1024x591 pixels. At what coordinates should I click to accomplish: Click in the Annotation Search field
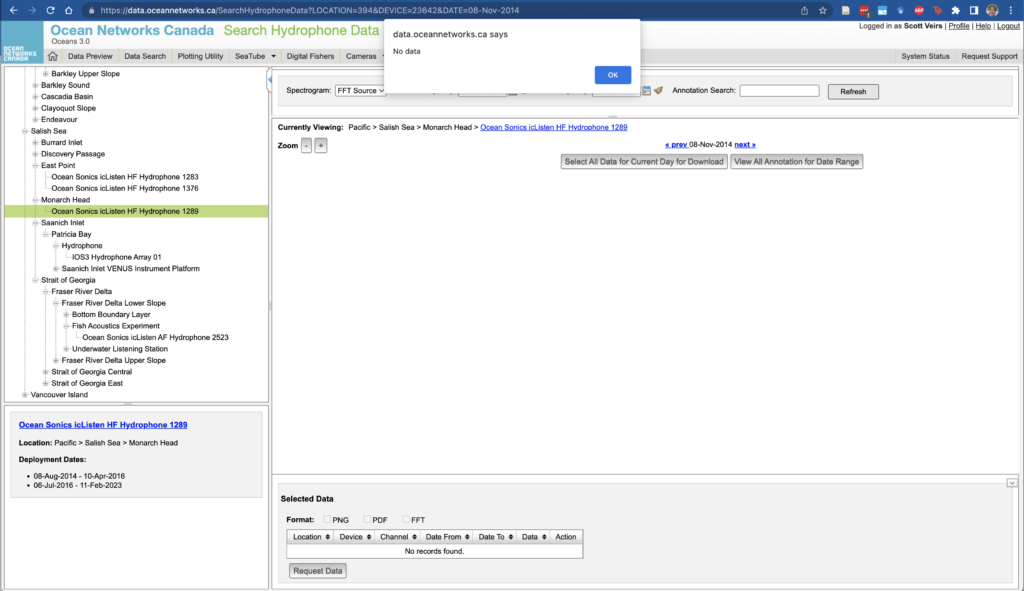click(779, 91)
